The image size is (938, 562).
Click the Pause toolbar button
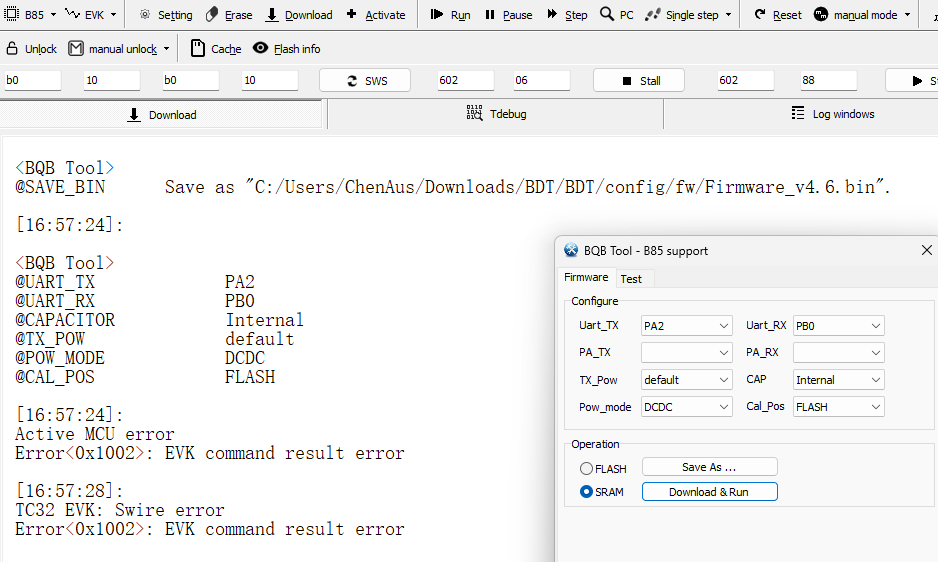(508, 14)
